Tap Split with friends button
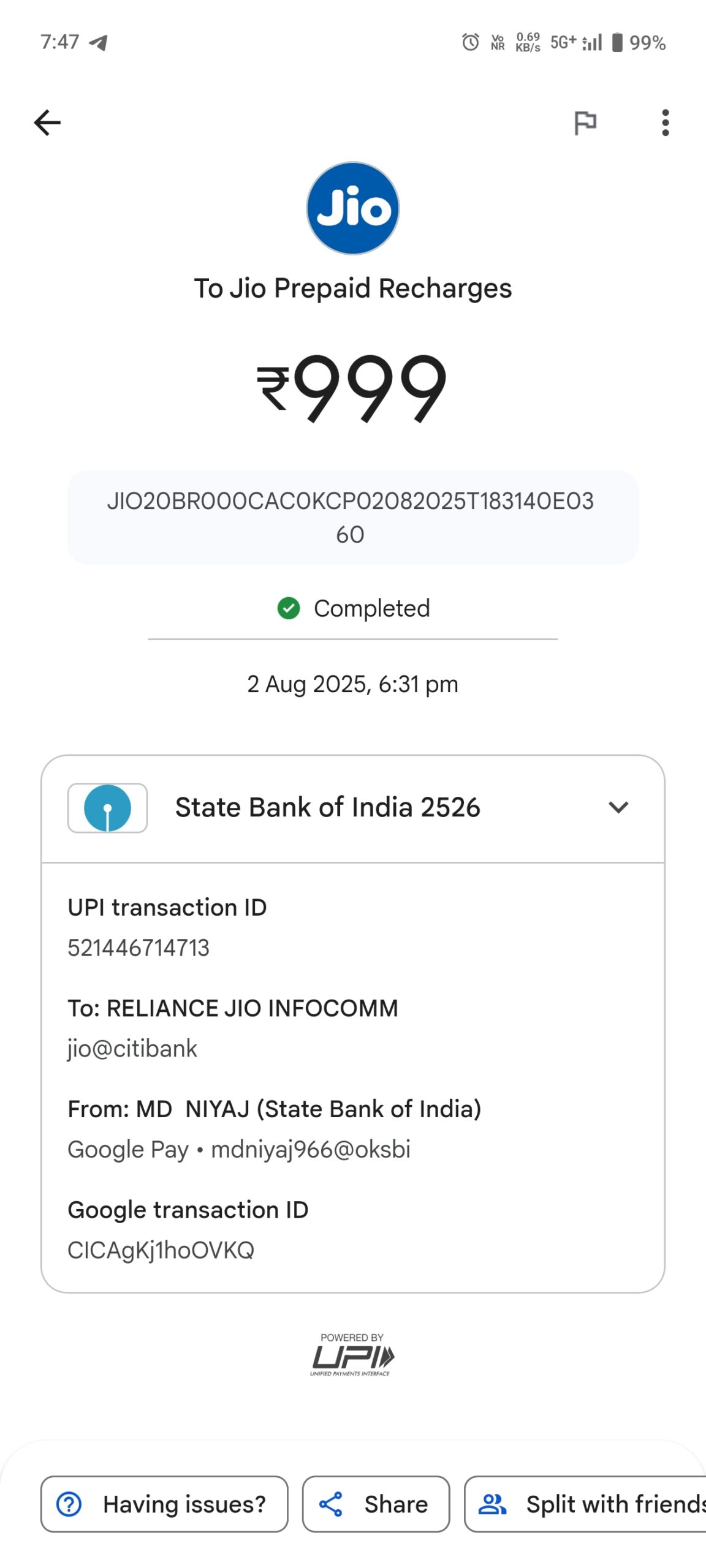 point(588,1504)
